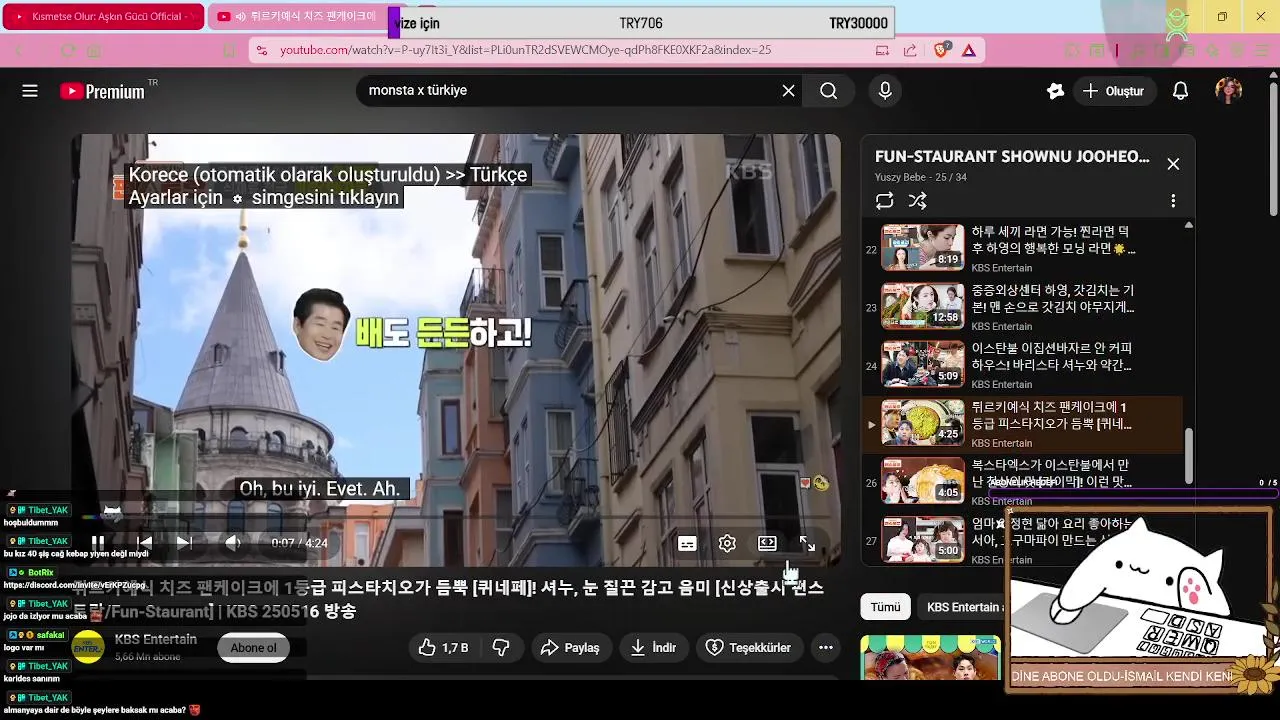Open the account avatar menu
The image size is (1280, 720).
tap(1228, 91)
